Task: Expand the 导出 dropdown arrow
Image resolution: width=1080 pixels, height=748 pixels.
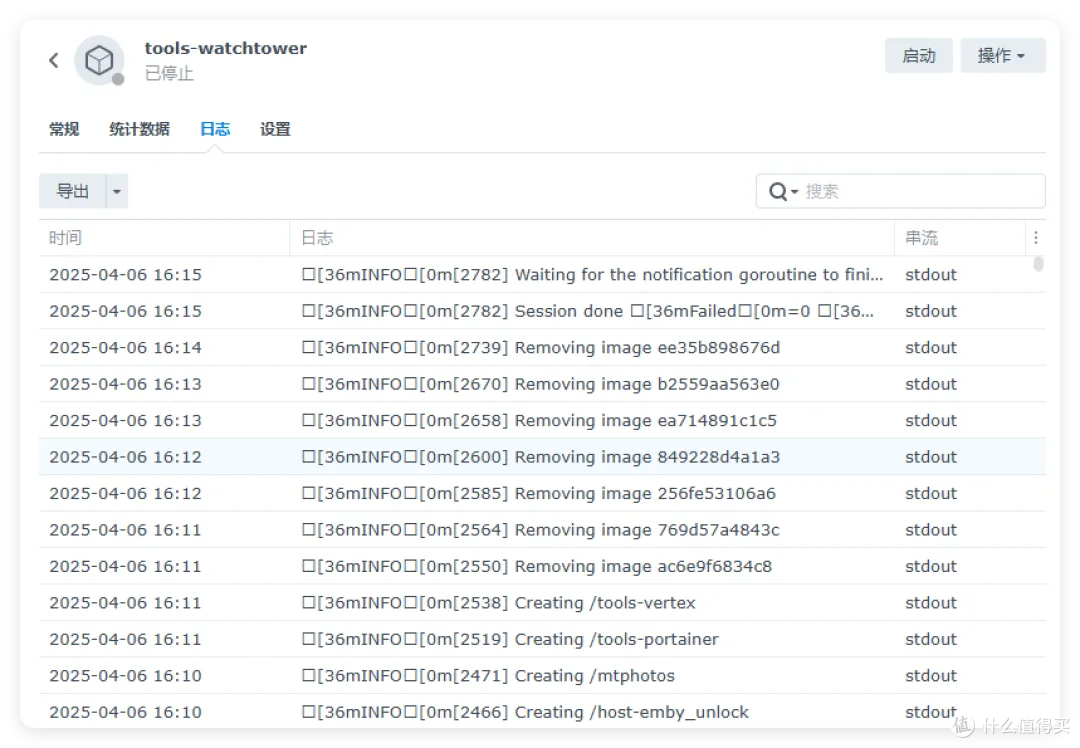Action: pyautogui.click(x=117, y=191)
